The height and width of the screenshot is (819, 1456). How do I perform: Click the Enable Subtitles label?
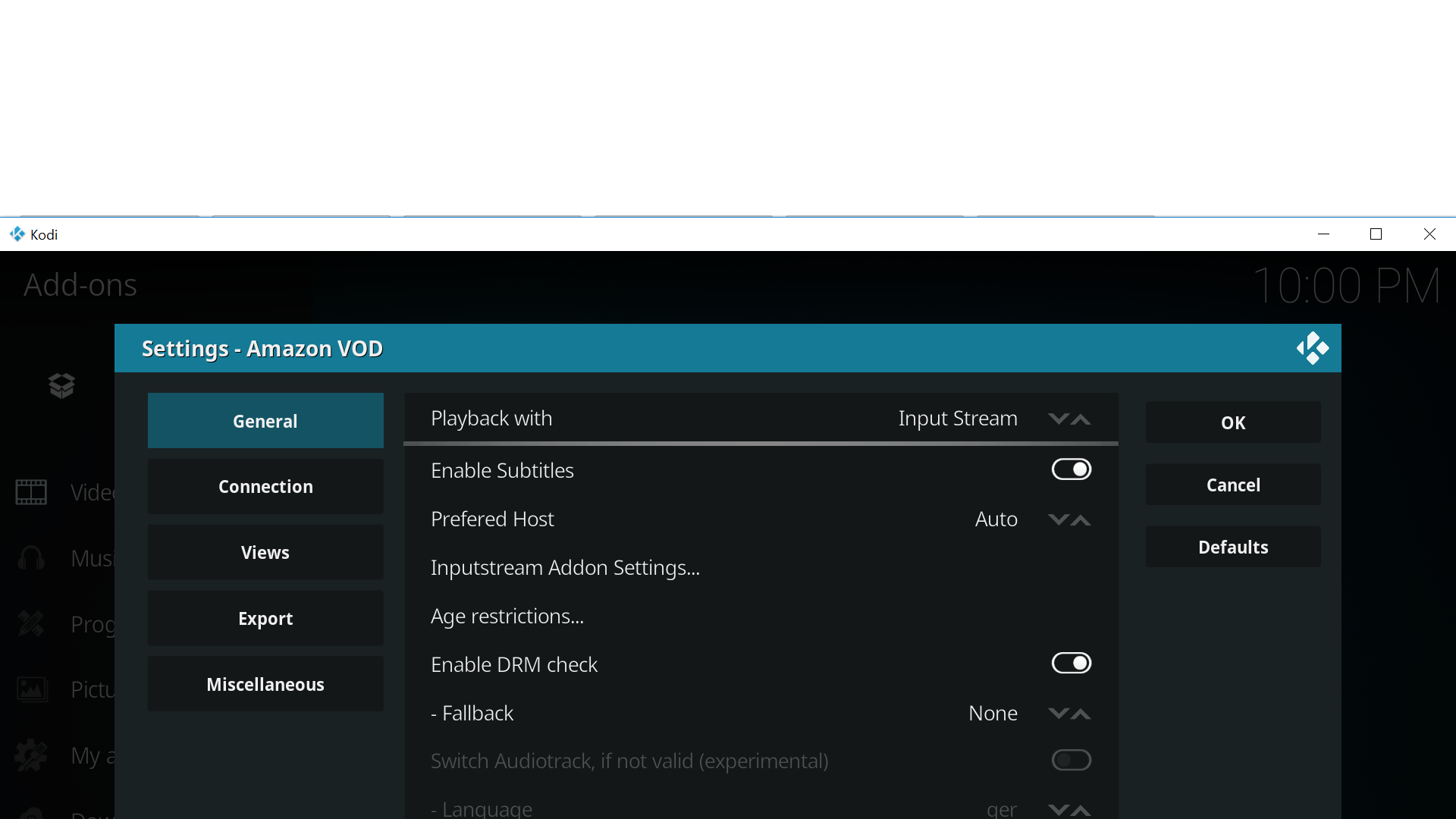tap(502, 470)
